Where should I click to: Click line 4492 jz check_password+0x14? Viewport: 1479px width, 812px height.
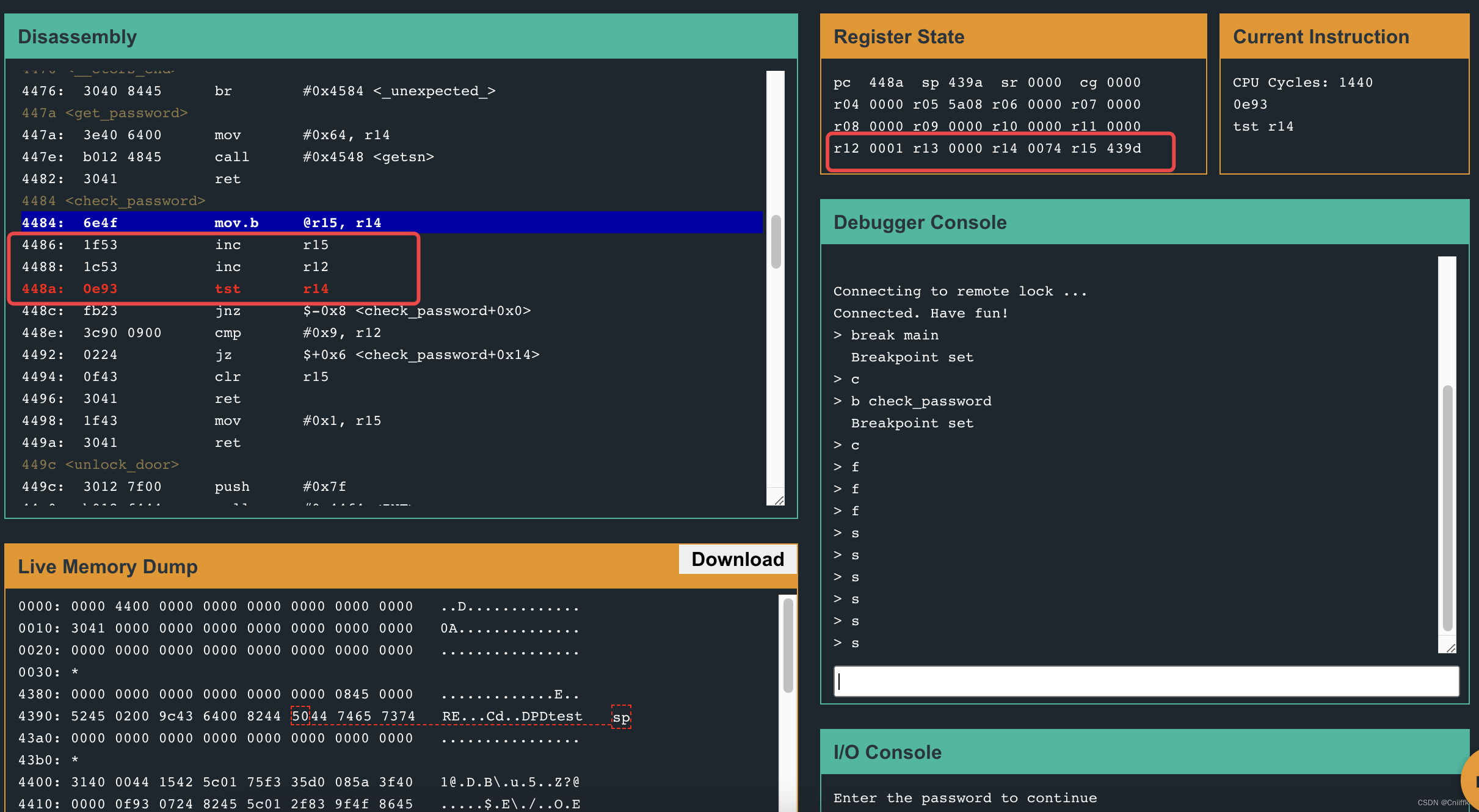pos(392,355)
